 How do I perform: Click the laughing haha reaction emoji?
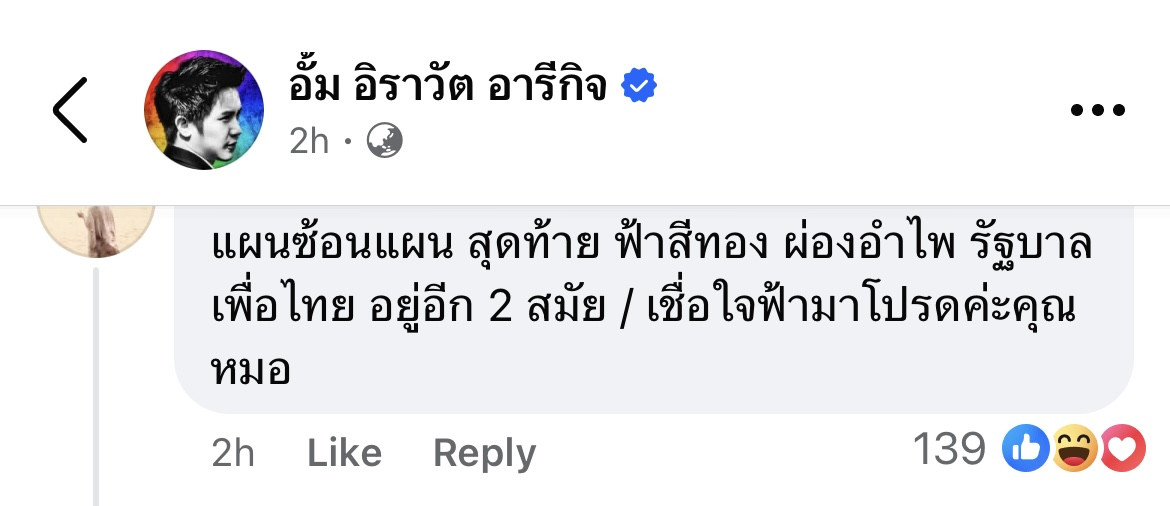tap(1074, 449)
